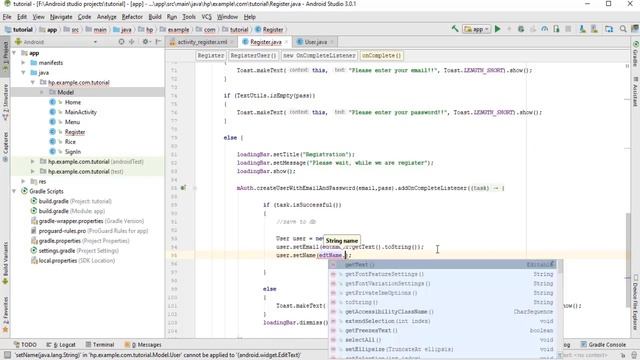
Task: Collapse the Gradle Scripts node
Action: coord(15,191)
